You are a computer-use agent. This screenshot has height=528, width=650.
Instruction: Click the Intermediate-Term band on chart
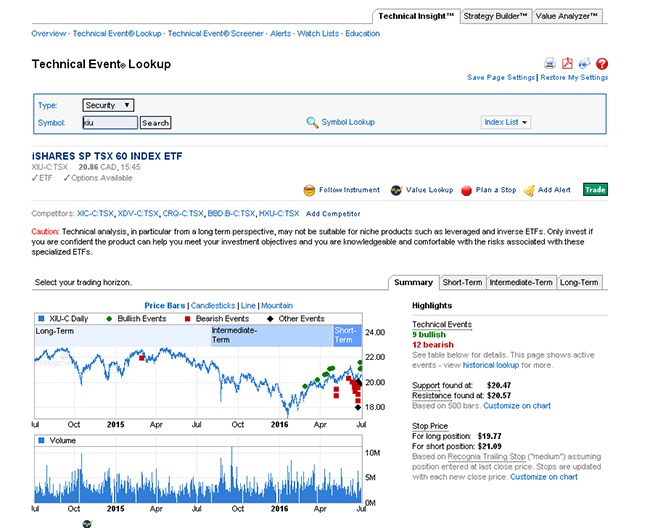point(272,336)
